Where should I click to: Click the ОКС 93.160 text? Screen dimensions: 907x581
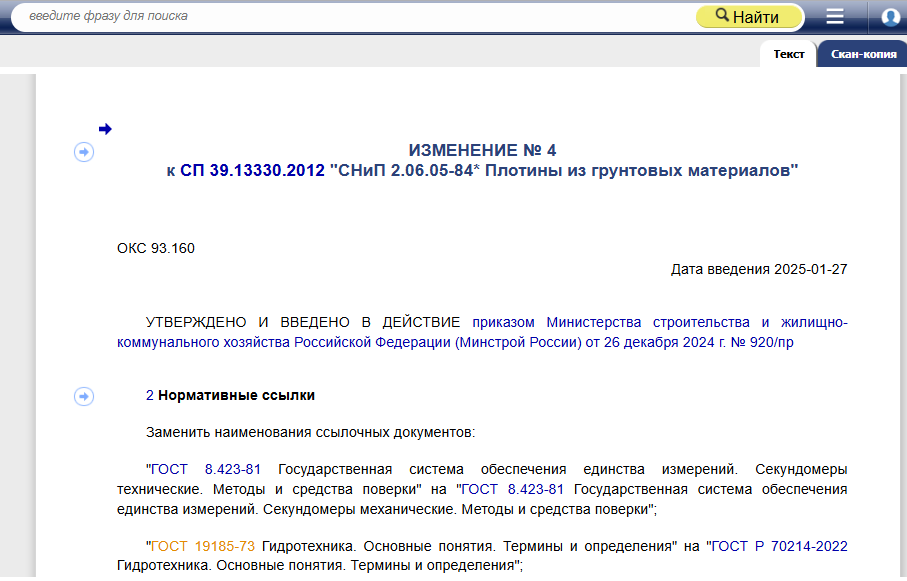coord(156,248)
